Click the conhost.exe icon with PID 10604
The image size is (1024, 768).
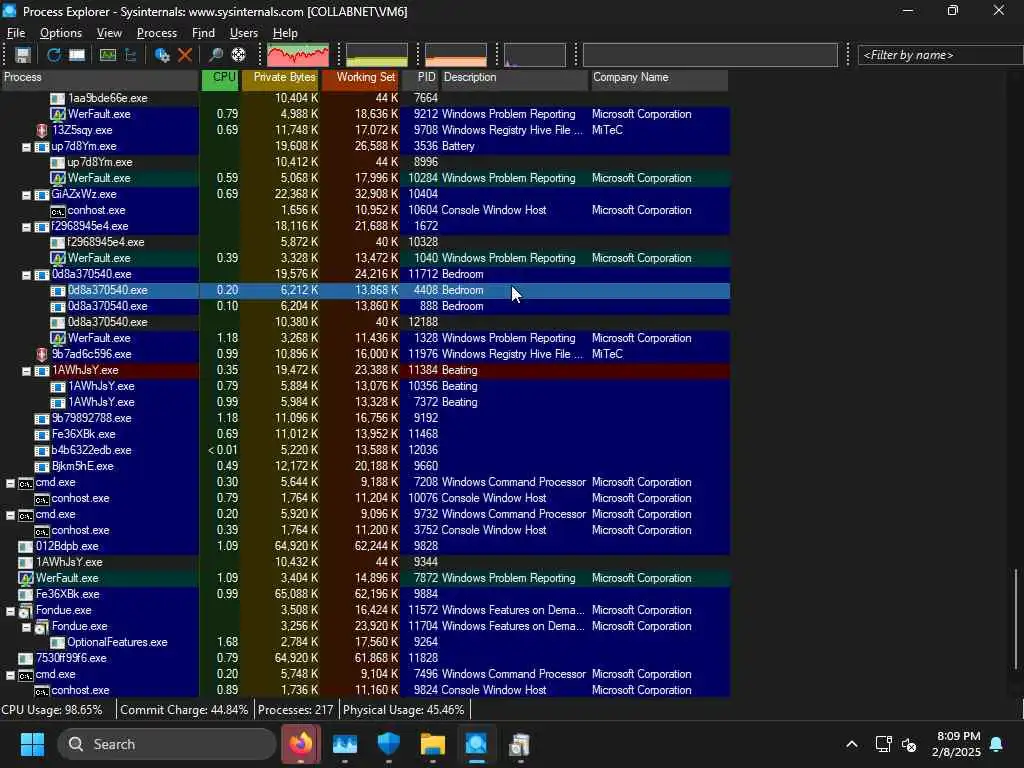coord(57,211)
